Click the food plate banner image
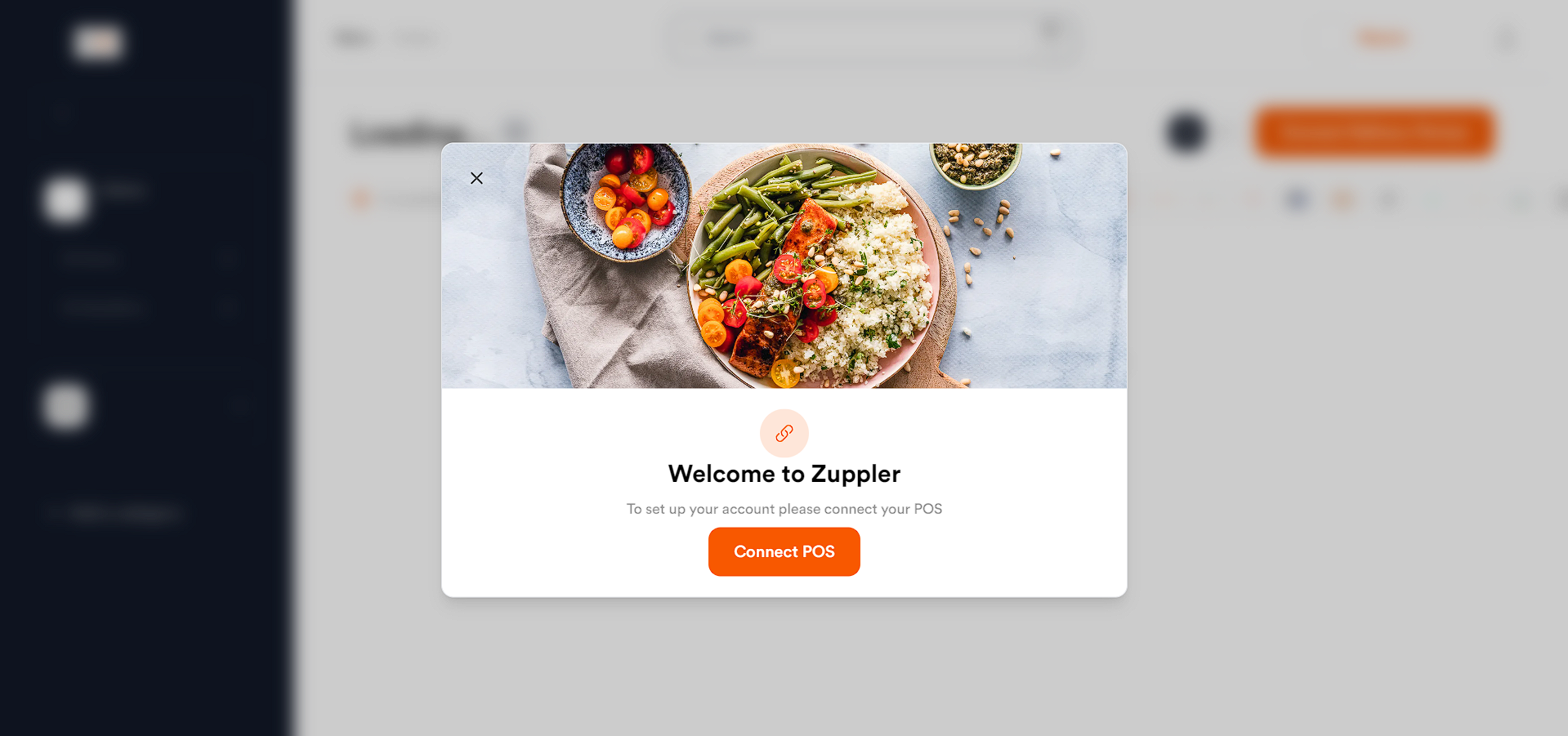Screen dimensions: 1568x736 click(784, 265)
